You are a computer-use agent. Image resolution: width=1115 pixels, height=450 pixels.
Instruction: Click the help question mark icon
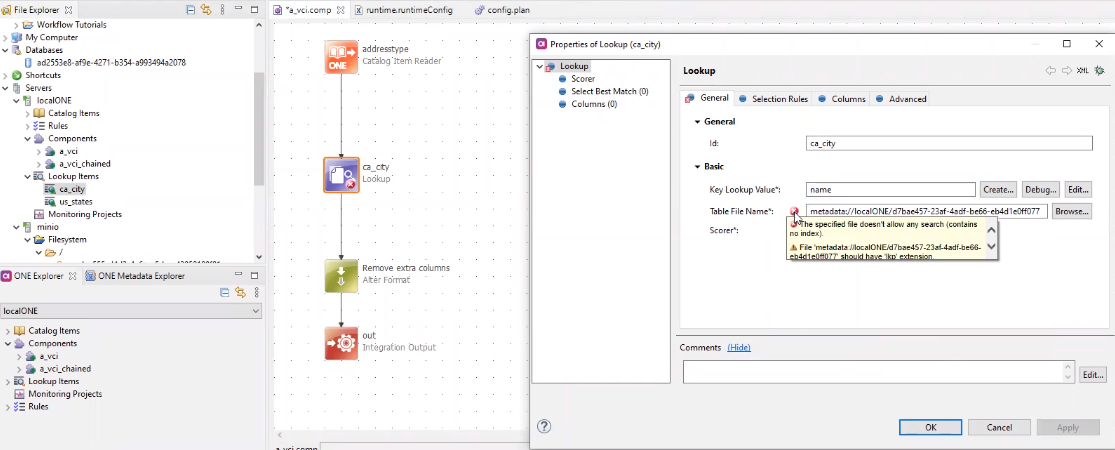[544, 426]
